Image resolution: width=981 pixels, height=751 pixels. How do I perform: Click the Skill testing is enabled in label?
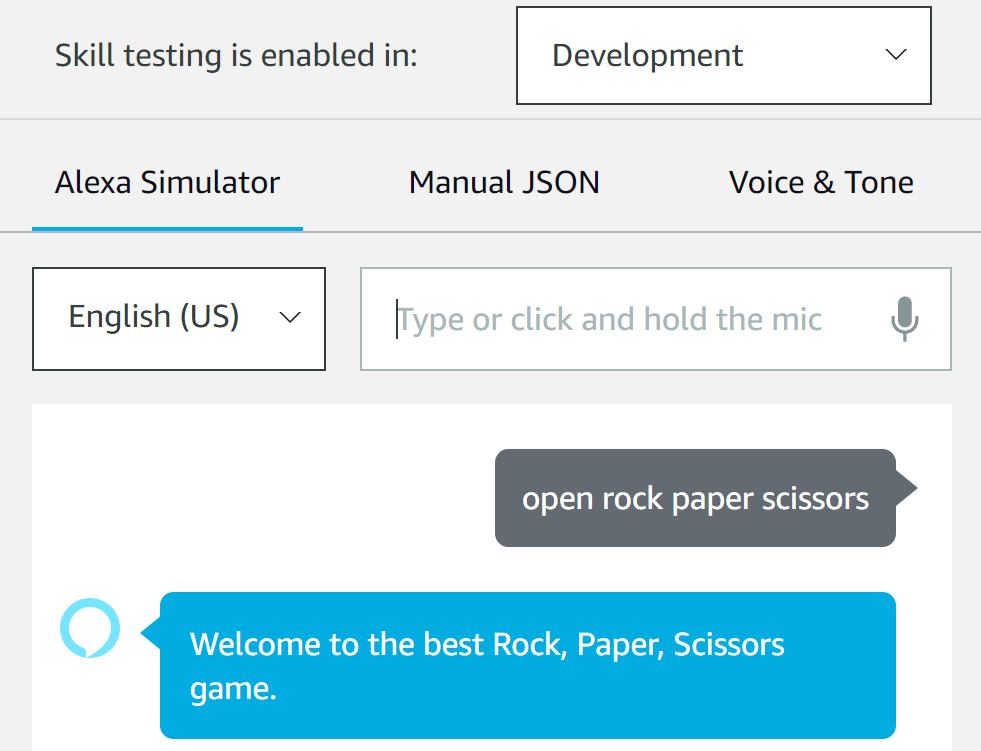pyautogui.click(x=236, y=55)
